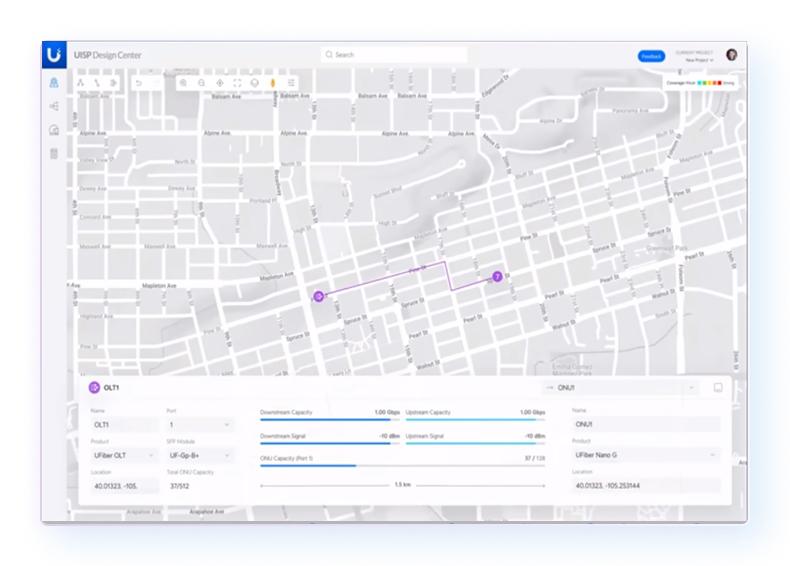Click the Upstream Signal bar
The height and width of the screenshot is (566, 790).
click(x=475, y=444)
